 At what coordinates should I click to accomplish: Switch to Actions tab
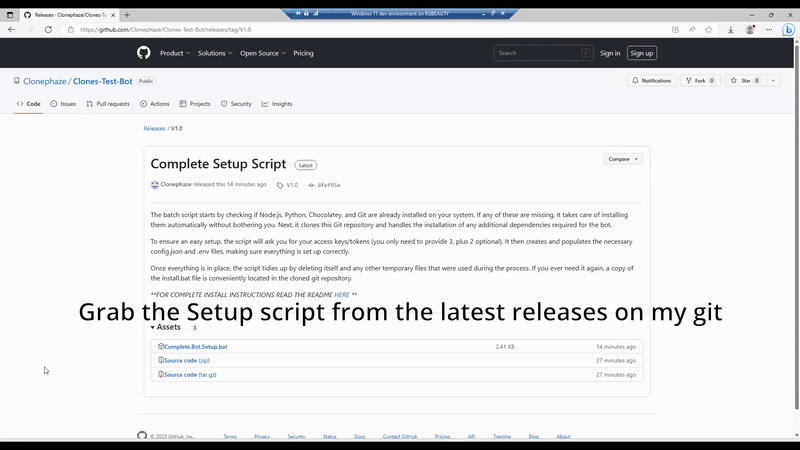tap(155, 104)
